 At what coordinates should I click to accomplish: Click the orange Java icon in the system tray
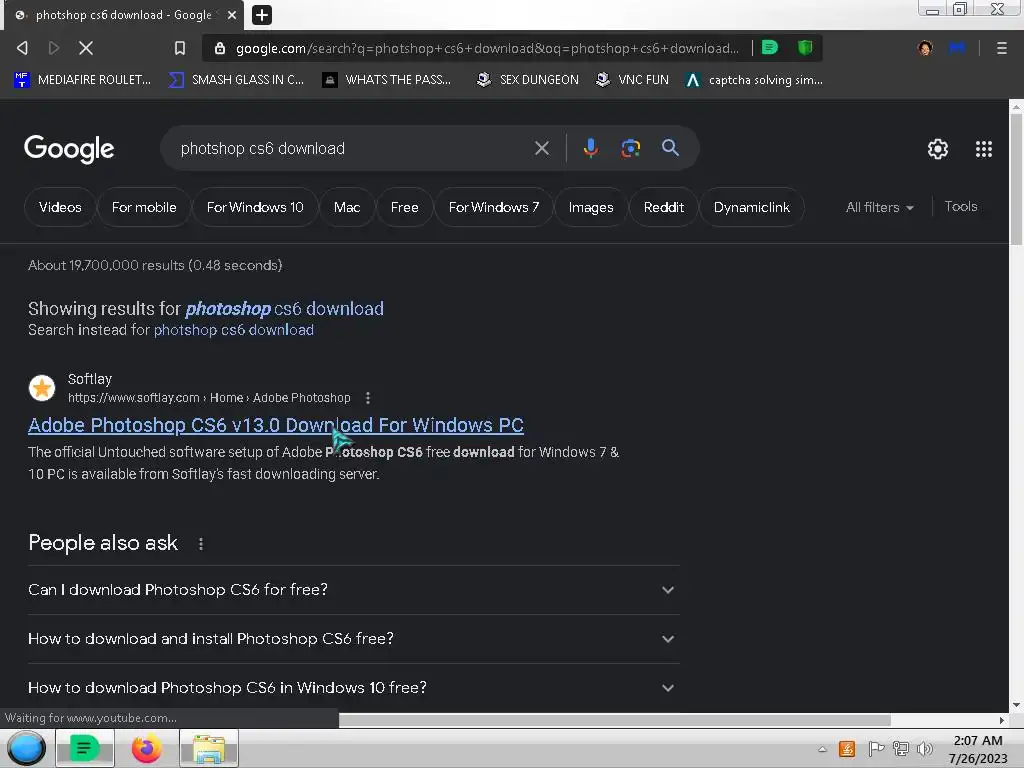click(x=847, y=748)
